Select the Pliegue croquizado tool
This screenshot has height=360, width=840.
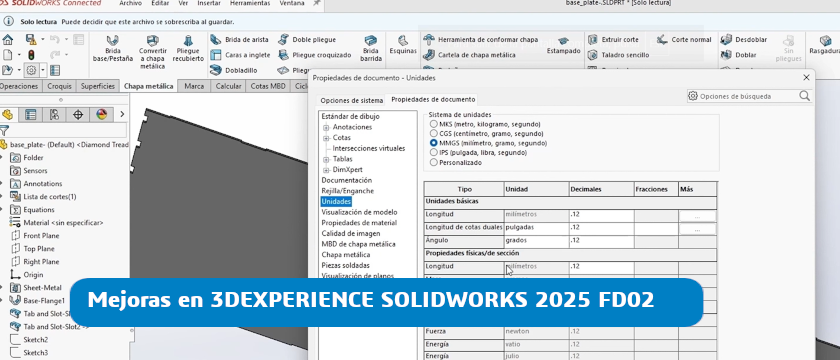[314, 55]
